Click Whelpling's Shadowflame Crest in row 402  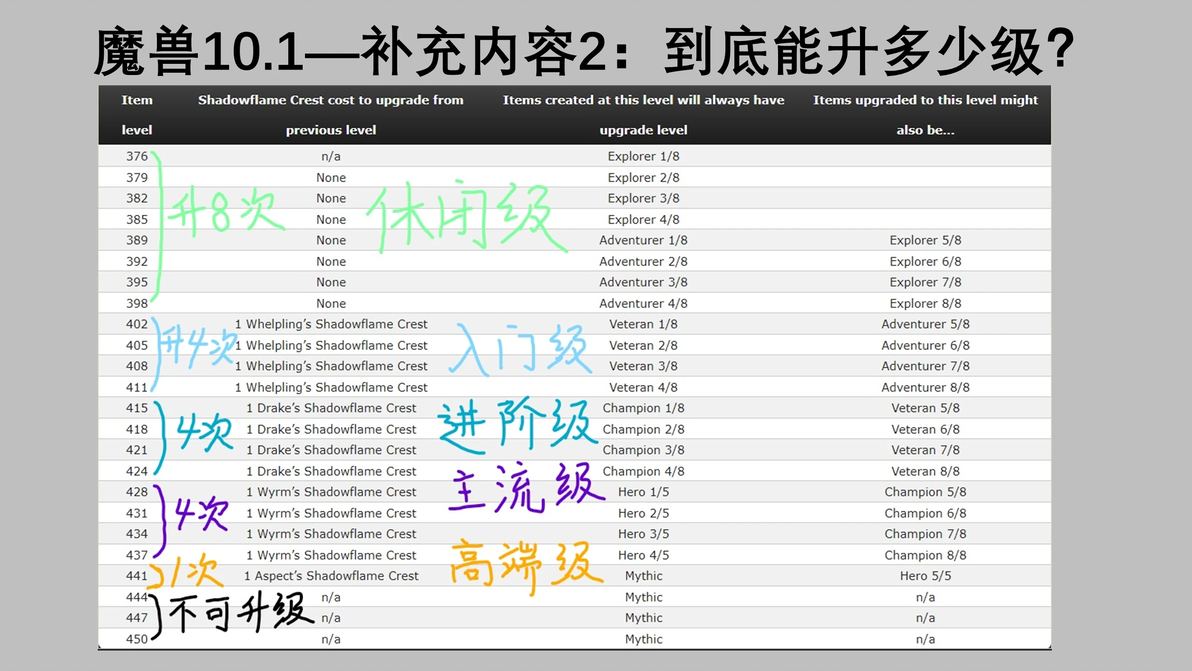pos(331,324)
